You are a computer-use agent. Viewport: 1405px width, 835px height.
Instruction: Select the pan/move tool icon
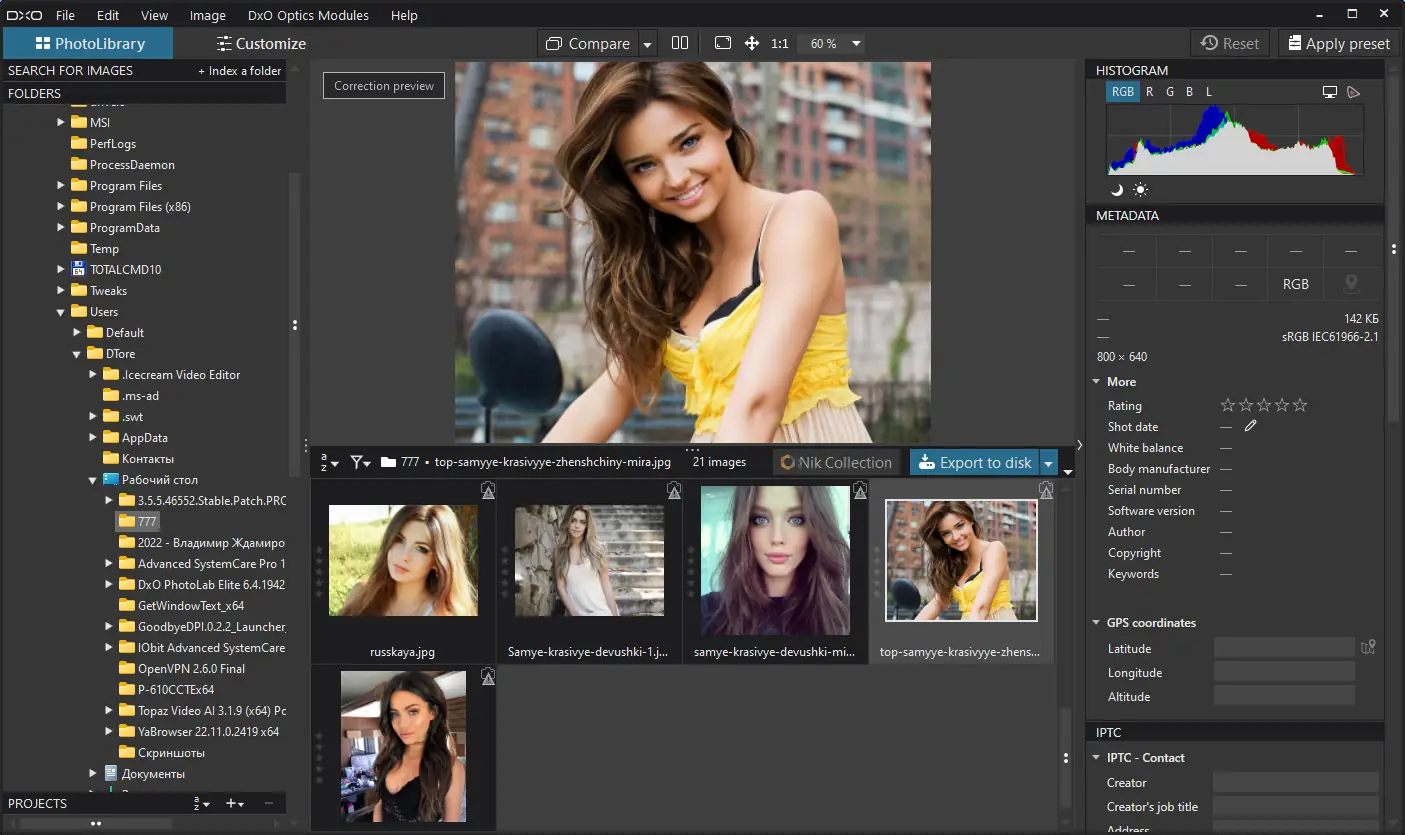coord(752,43)
